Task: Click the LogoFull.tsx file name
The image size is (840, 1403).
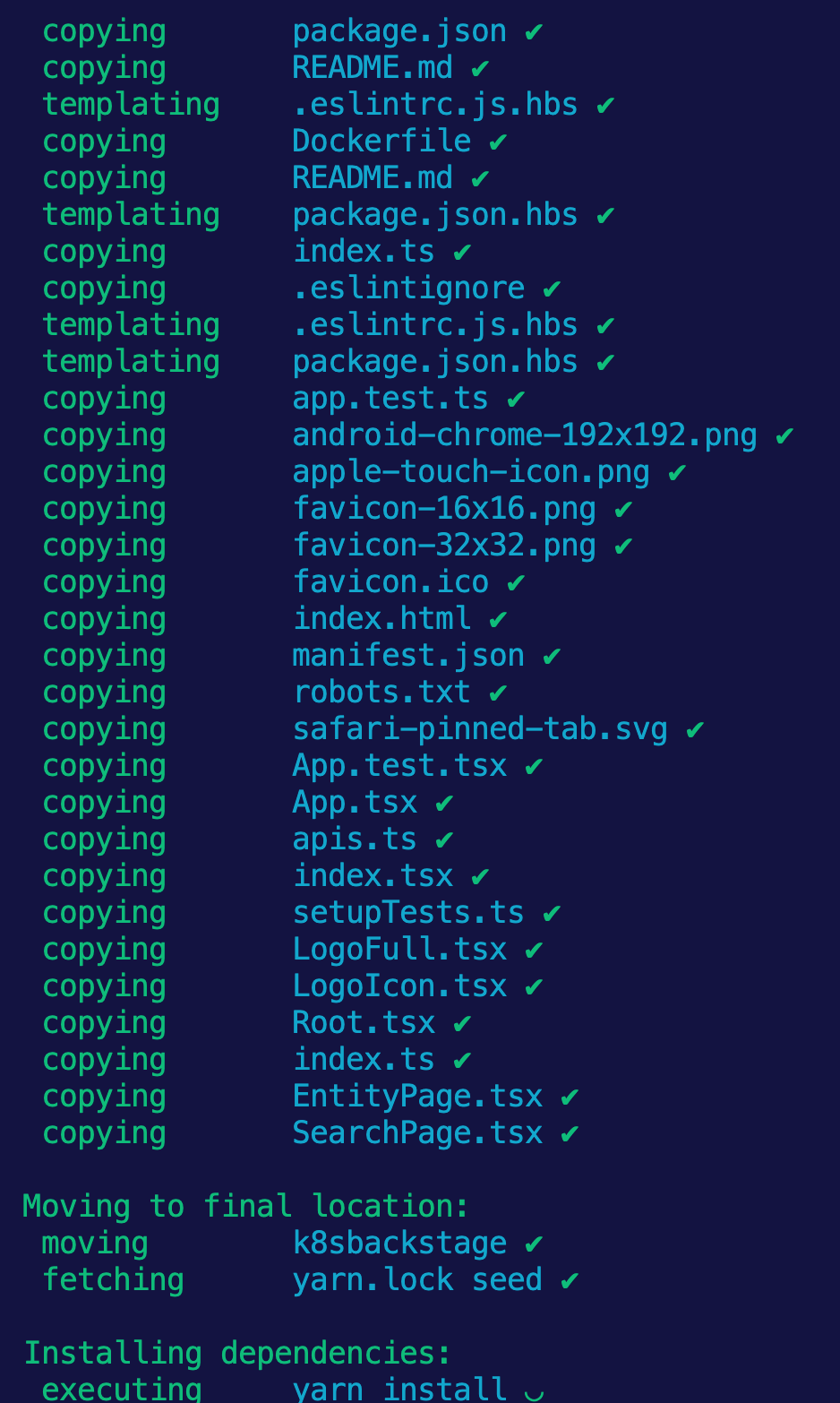Action: pyautogui.click(x=399, y=949)
